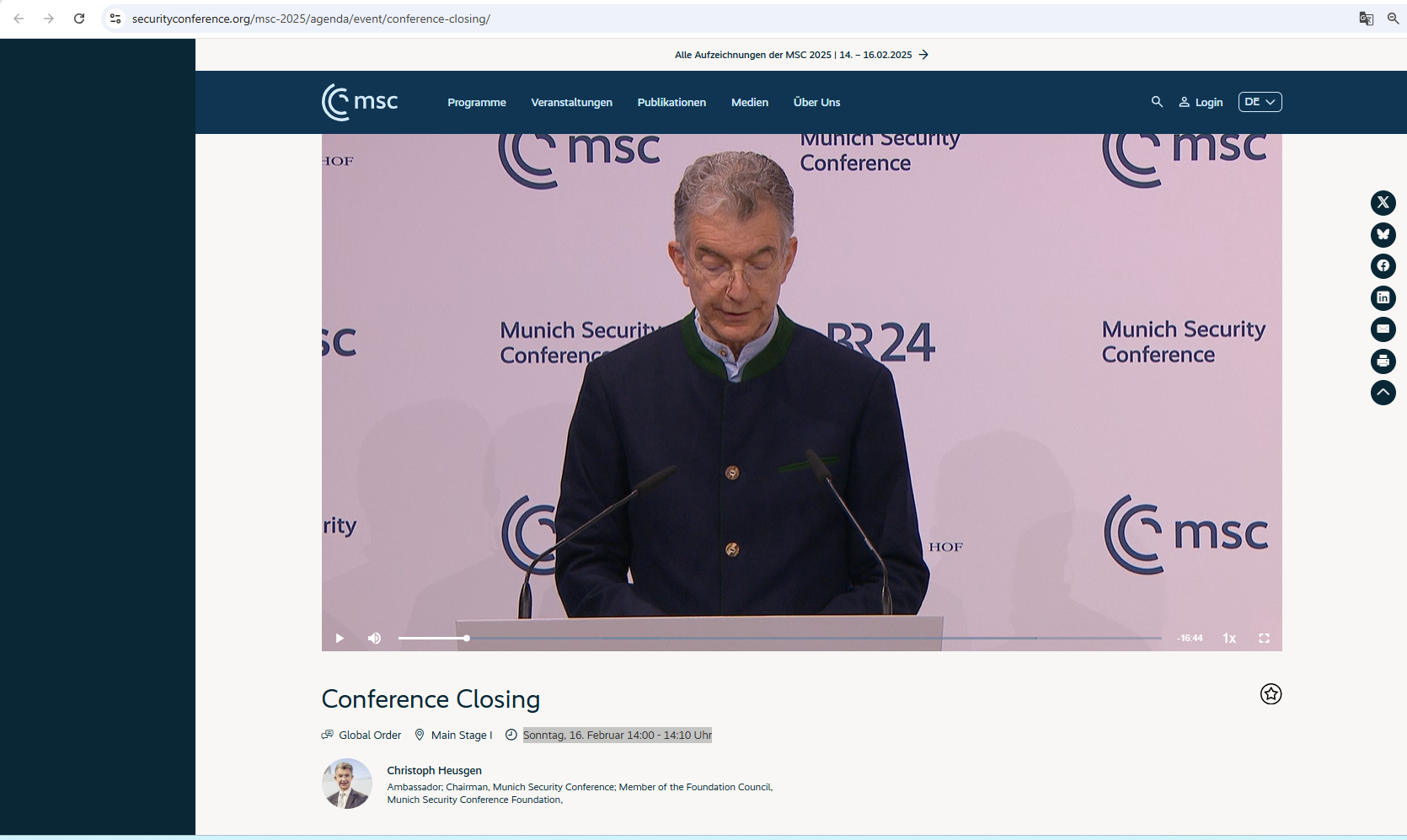Image resolution: width=1407 pixels, height=840 pixels.
Task: Play the Conference Closing video
Action: click(340, 639)
